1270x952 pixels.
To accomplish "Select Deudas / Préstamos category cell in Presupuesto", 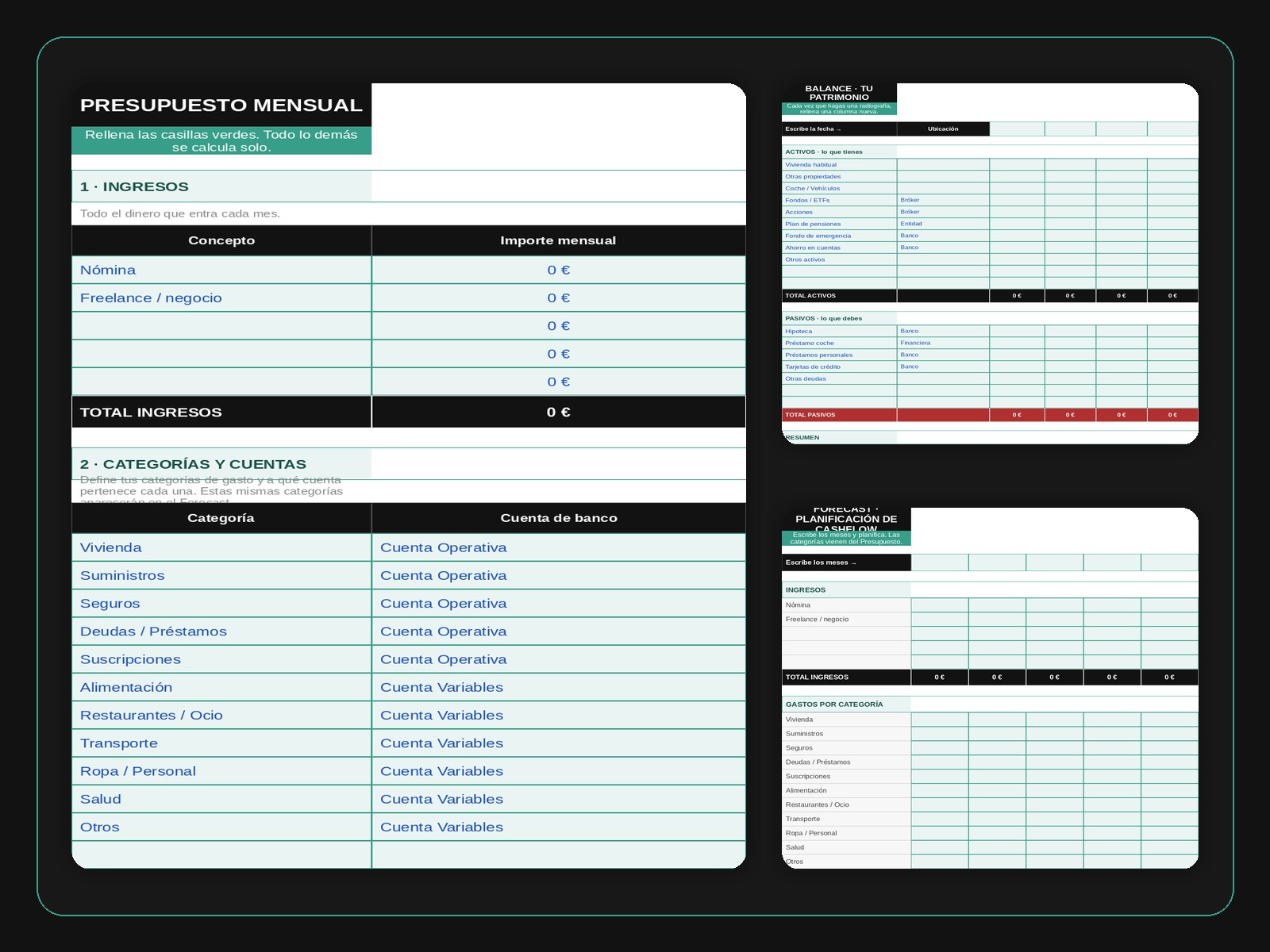I will (221, 631).
